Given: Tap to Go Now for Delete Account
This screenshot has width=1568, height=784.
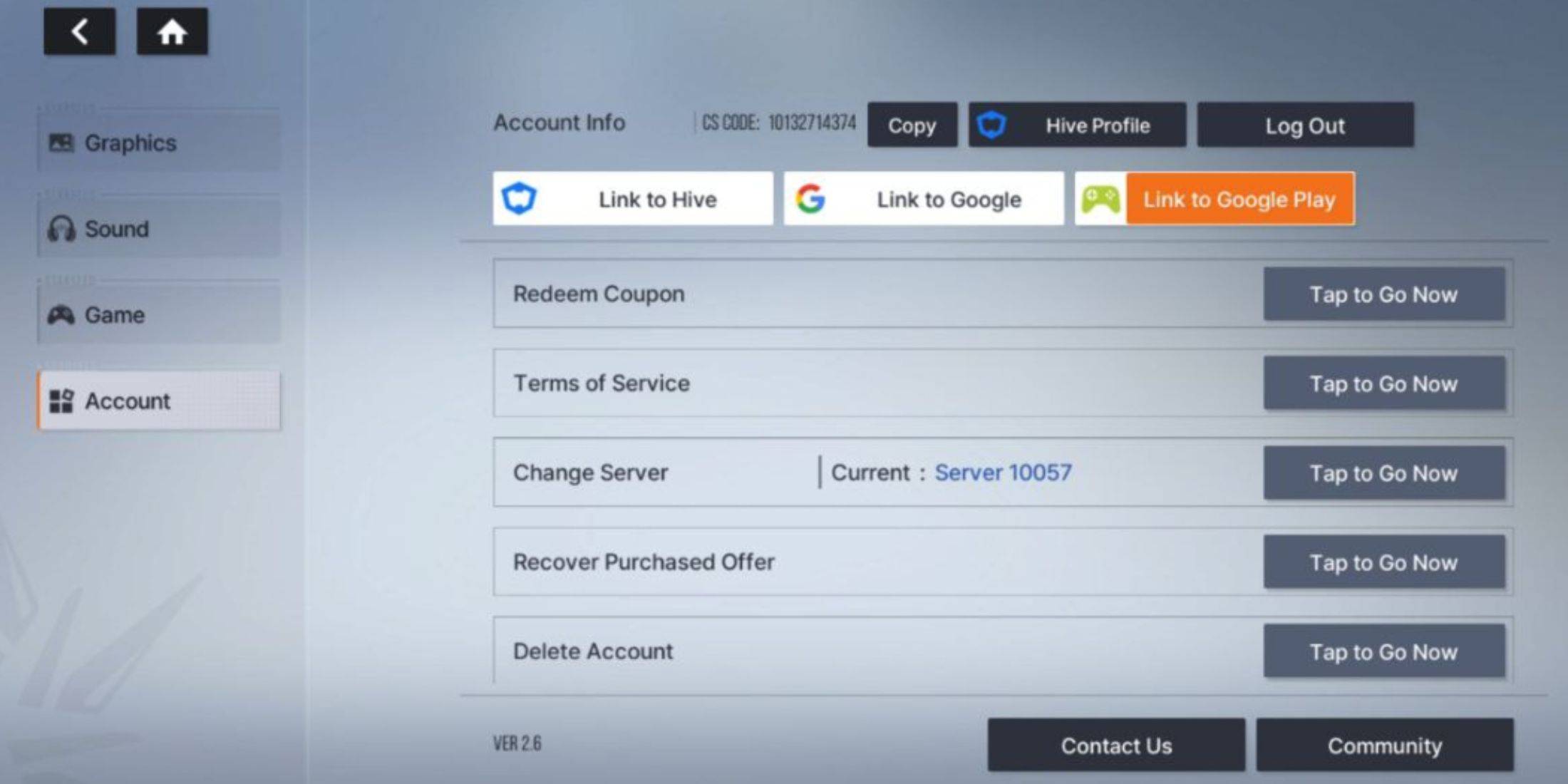Looking at the screenshot, I should click(x=1383, y=651).
